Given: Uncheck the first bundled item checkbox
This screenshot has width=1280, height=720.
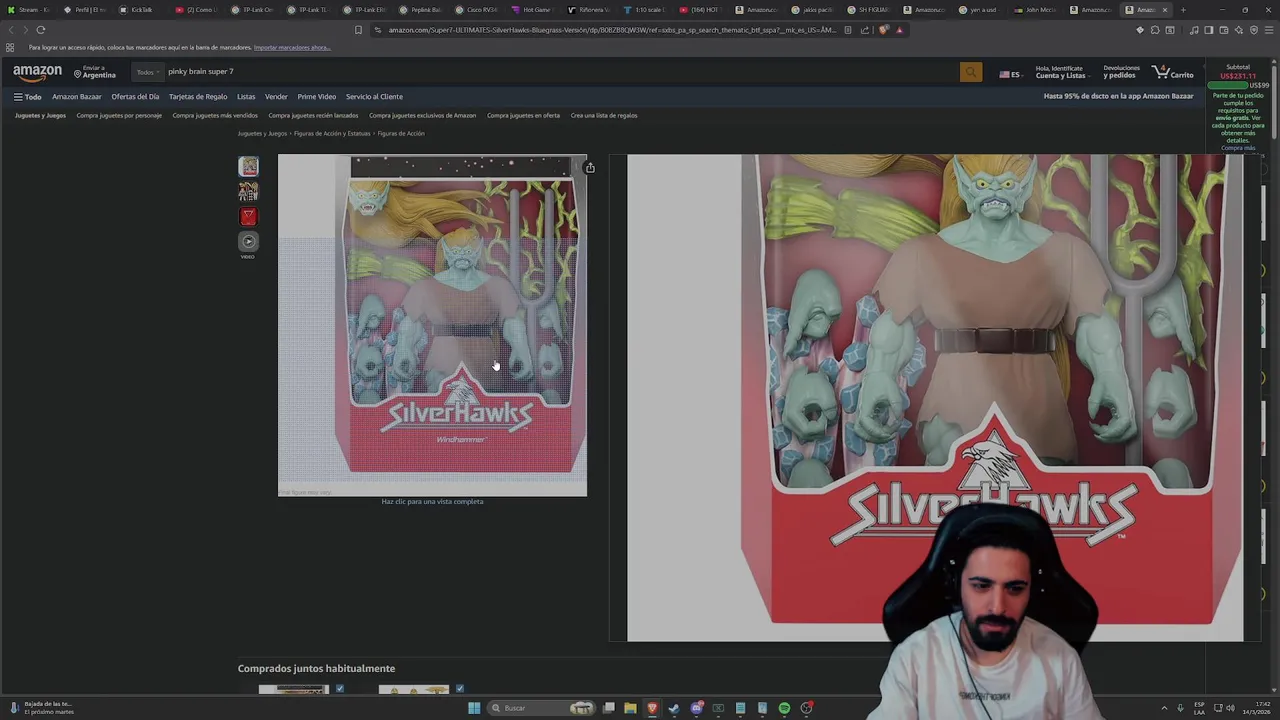Looking at the screenshot, I should click(x=340, y=688).
